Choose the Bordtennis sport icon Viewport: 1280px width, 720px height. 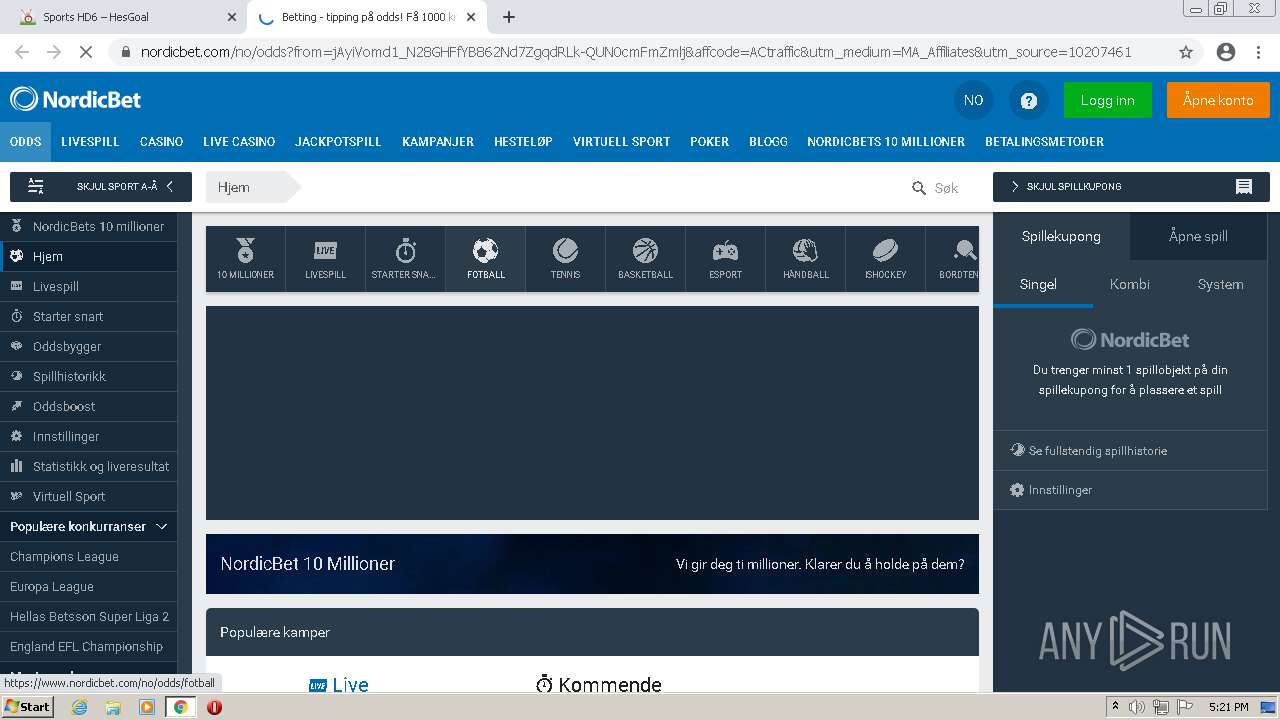[x=953, y=259]
